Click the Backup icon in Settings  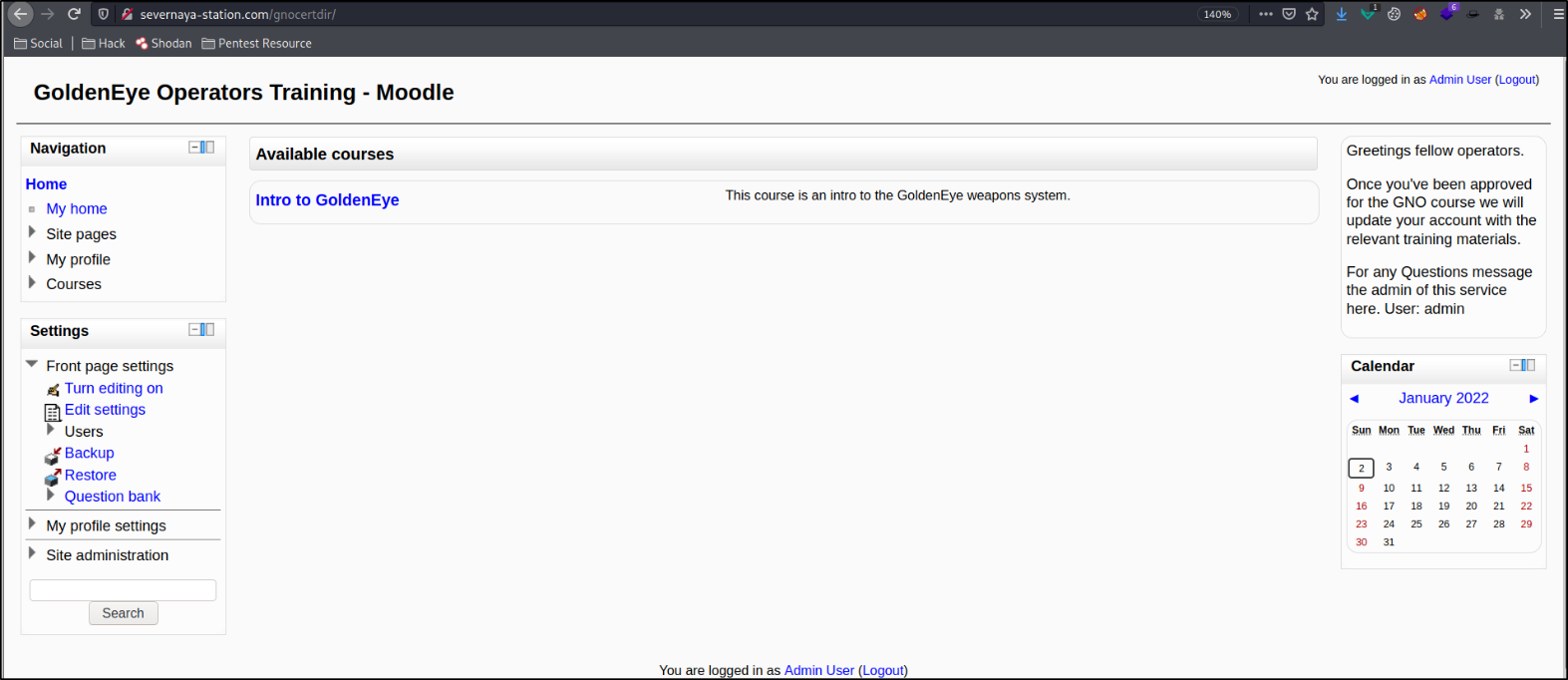point(53,456)
